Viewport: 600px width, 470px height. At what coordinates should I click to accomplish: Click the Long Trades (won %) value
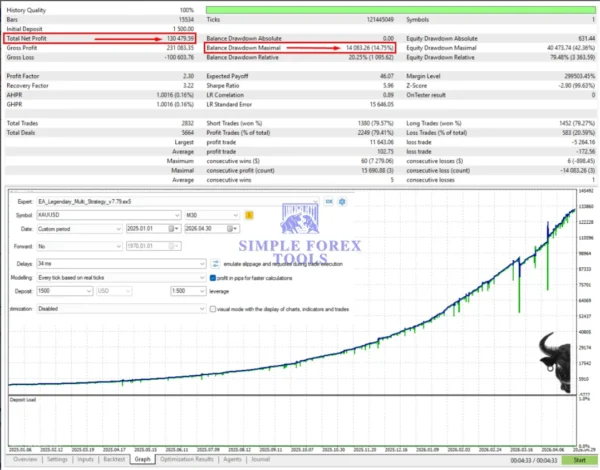(x=577, y=123)
